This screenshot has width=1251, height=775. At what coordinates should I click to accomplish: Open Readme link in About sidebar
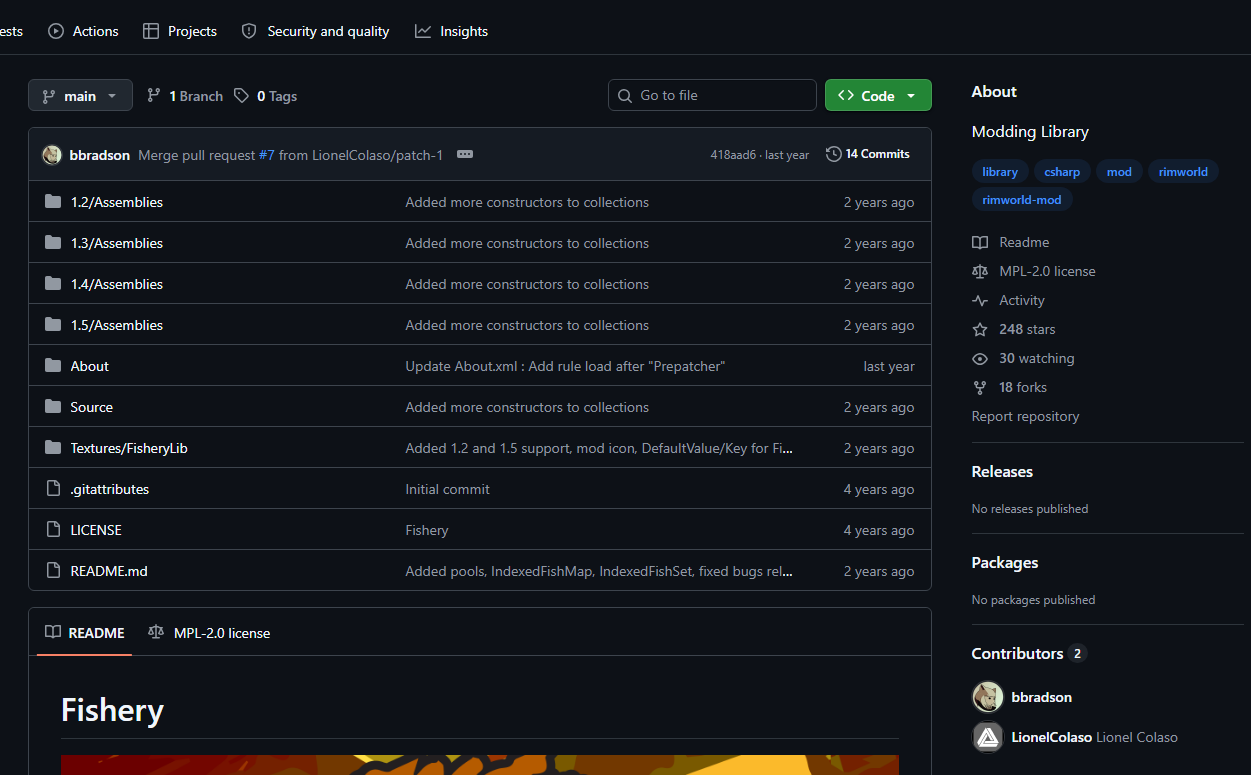(1011, 242)
